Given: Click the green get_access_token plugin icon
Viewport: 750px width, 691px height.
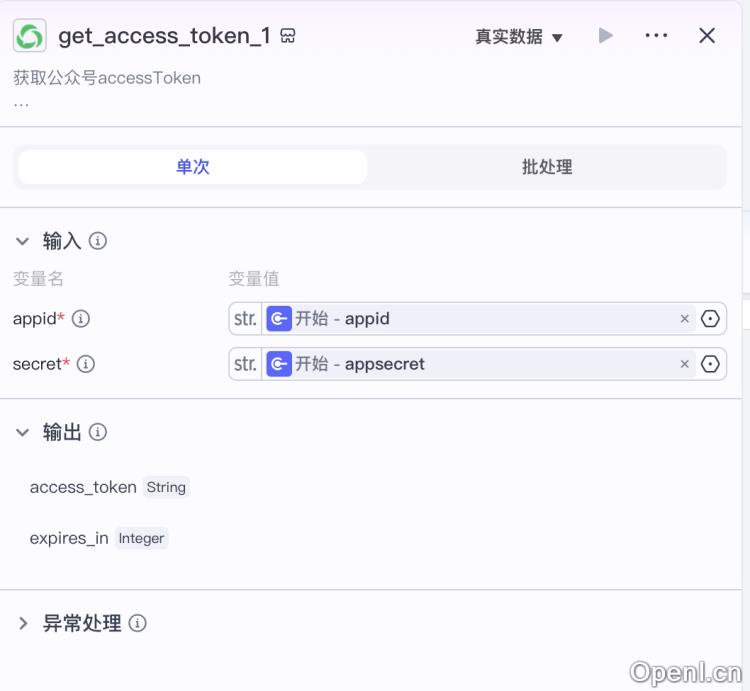Looking at the screenshot, I should pos(30,35).
